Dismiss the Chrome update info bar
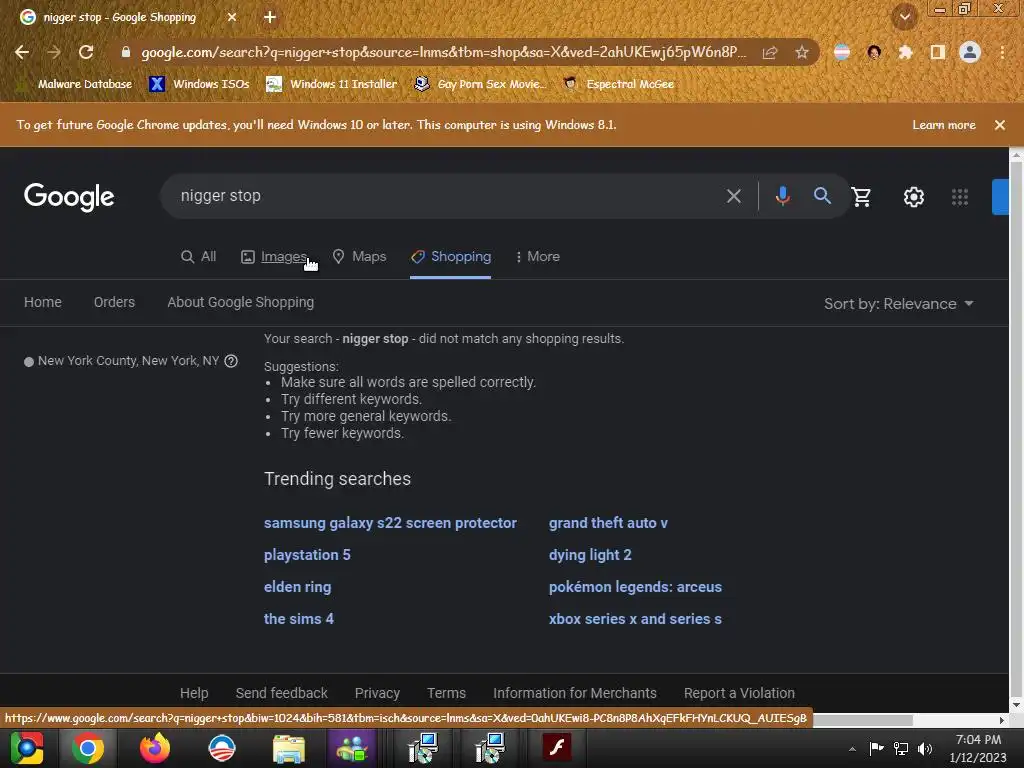 (x=1000, y=125)
